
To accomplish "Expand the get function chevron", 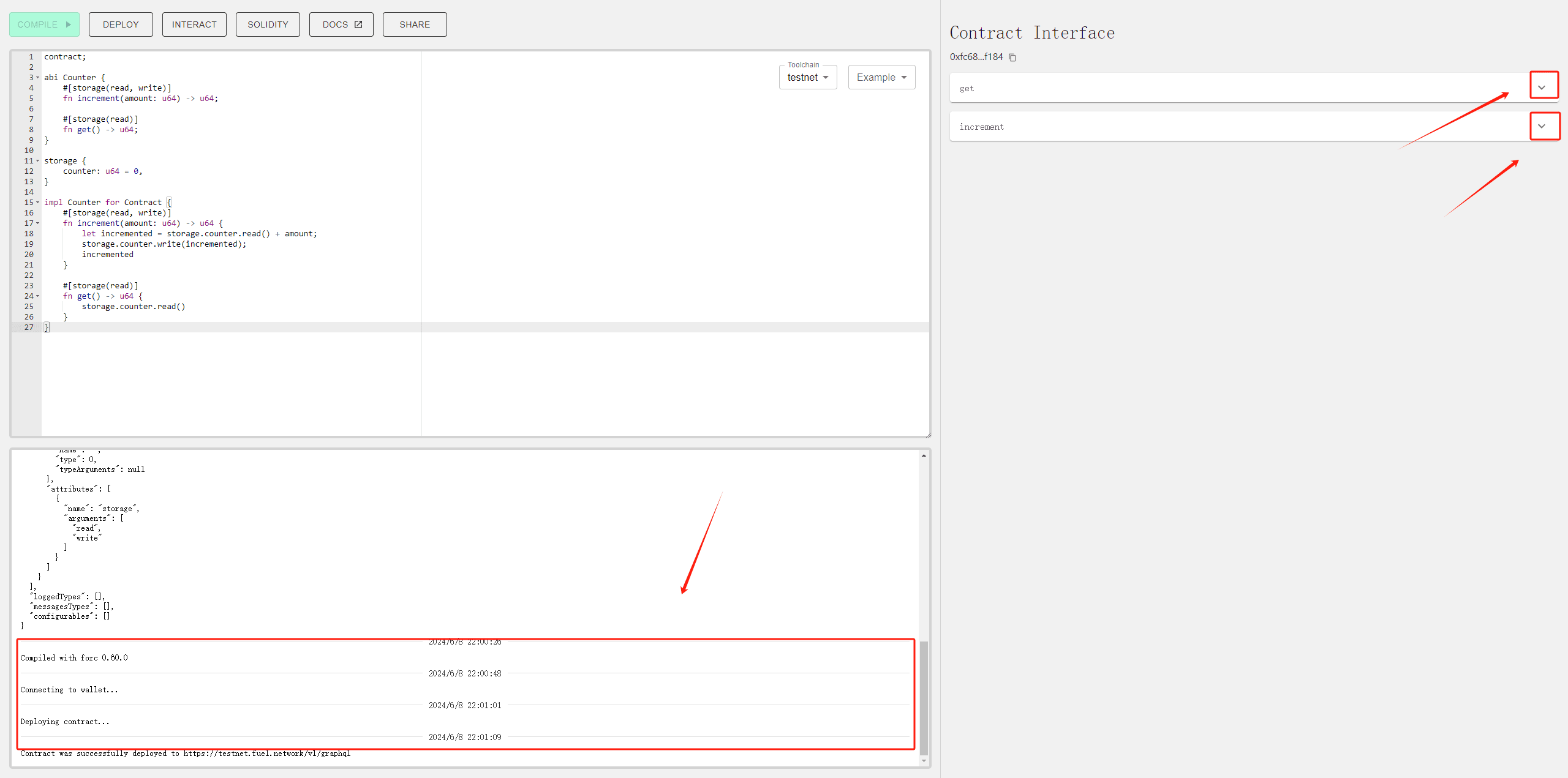I will coord(1542,88).
